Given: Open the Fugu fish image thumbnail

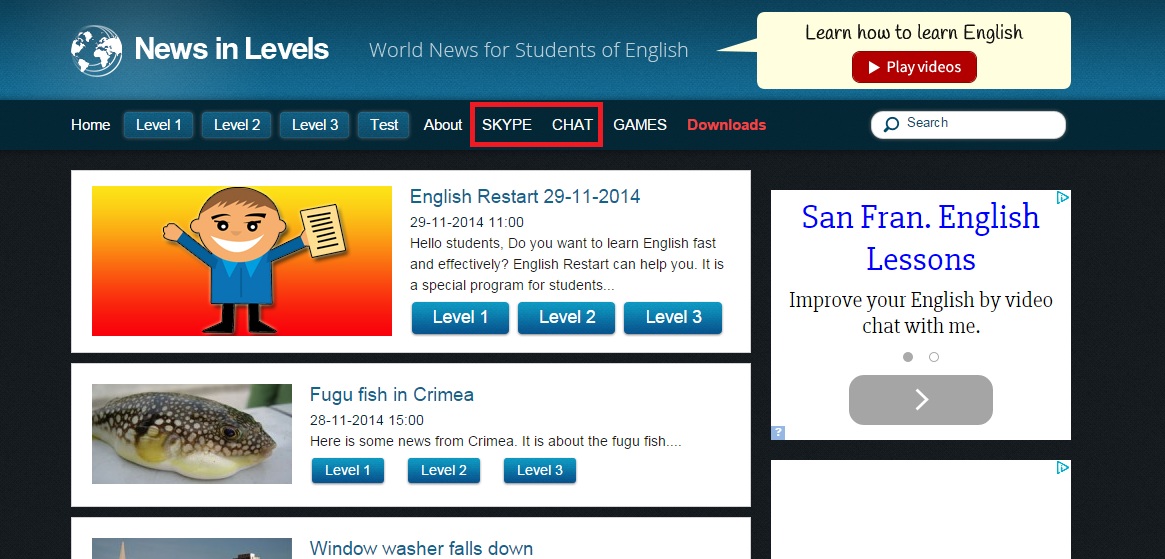Looking at the screenshot, I should pyautogui.click(x=191, y=434).
